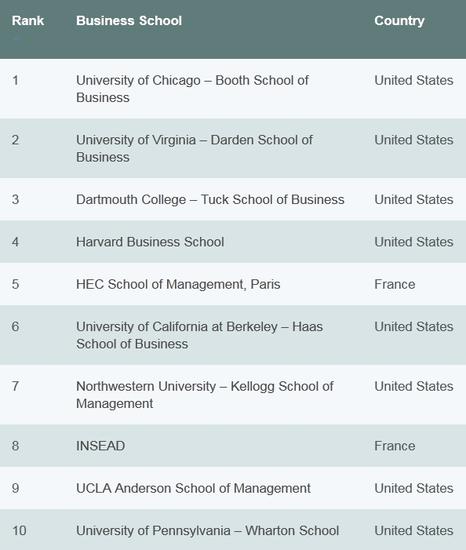The image size is (466, 550).
Task: Select University of Chicago Booth School entry
Action: (193, 89)
